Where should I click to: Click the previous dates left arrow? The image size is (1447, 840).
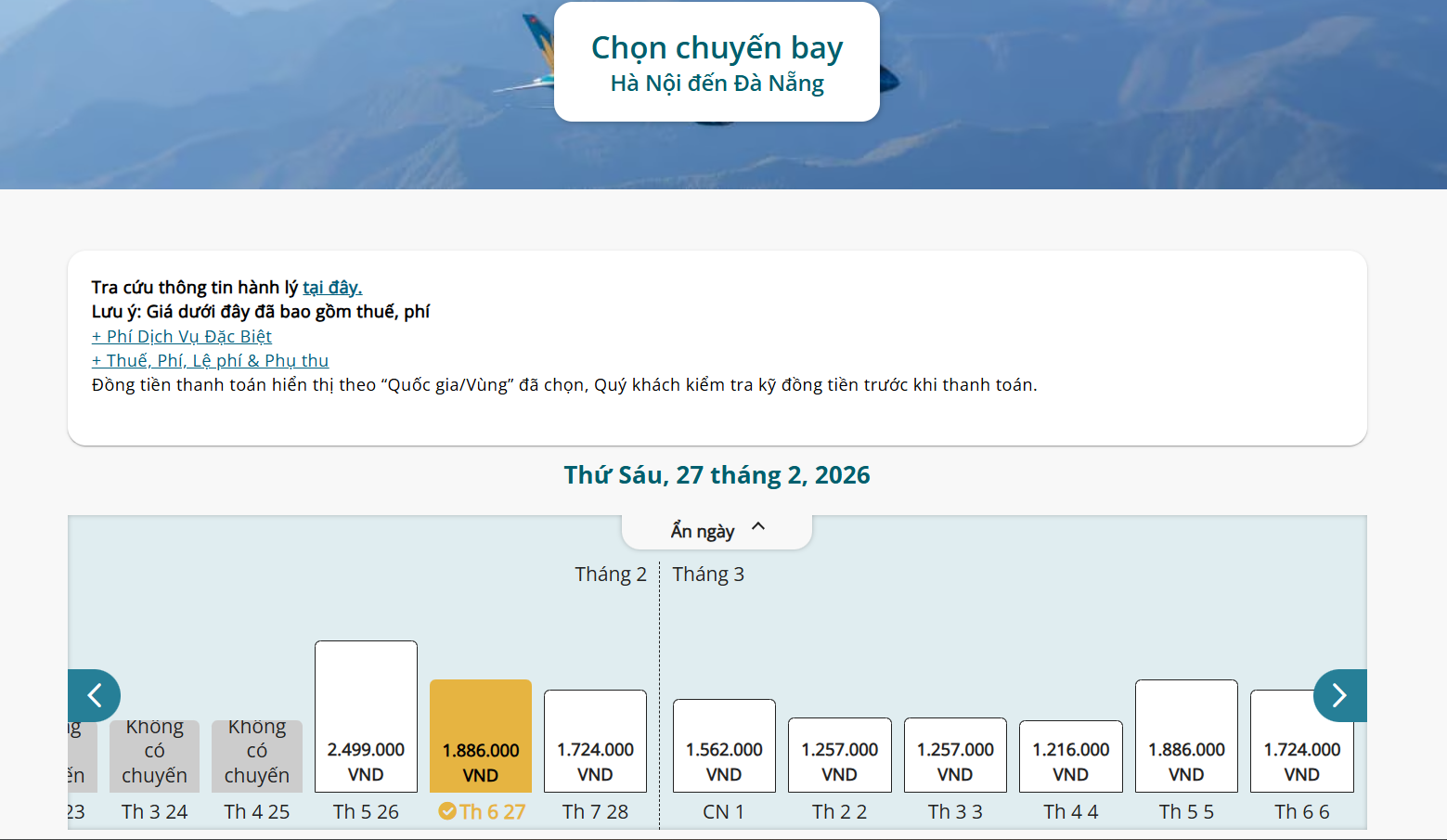click(94, 695)
